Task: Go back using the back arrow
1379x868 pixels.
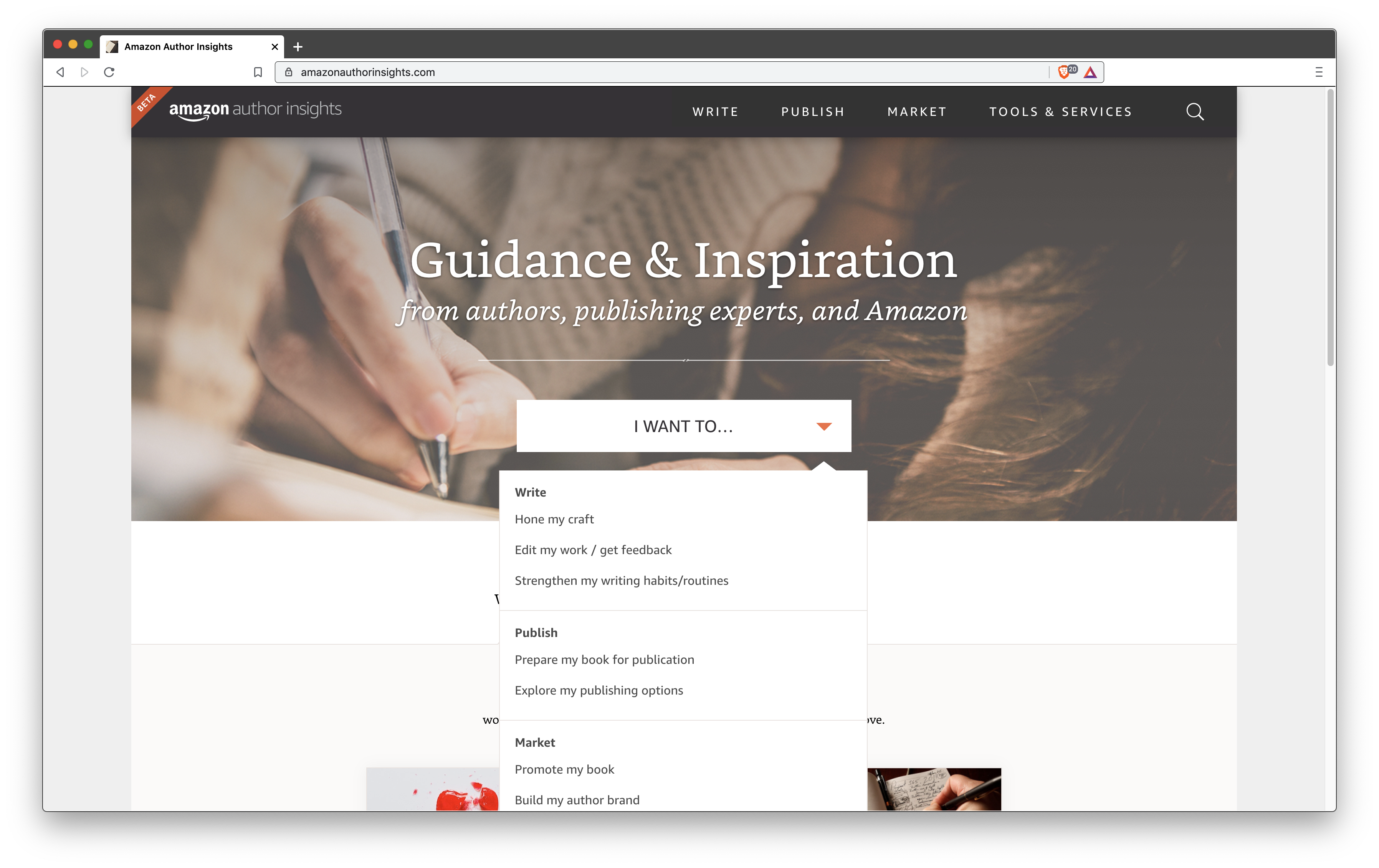Action: click(60, 72)
